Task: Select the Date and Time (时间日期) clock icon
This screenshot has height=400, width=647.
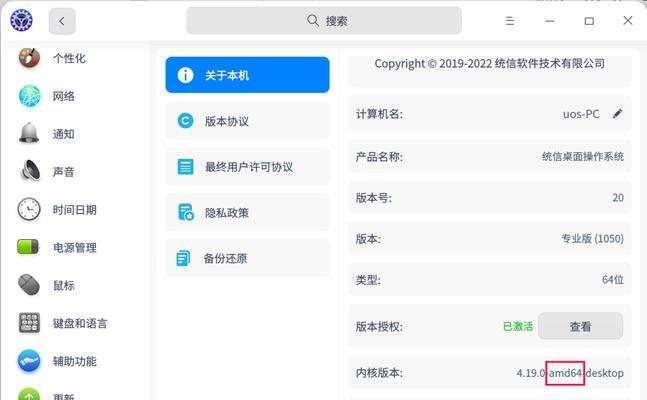Action: (x=29, y=209)
